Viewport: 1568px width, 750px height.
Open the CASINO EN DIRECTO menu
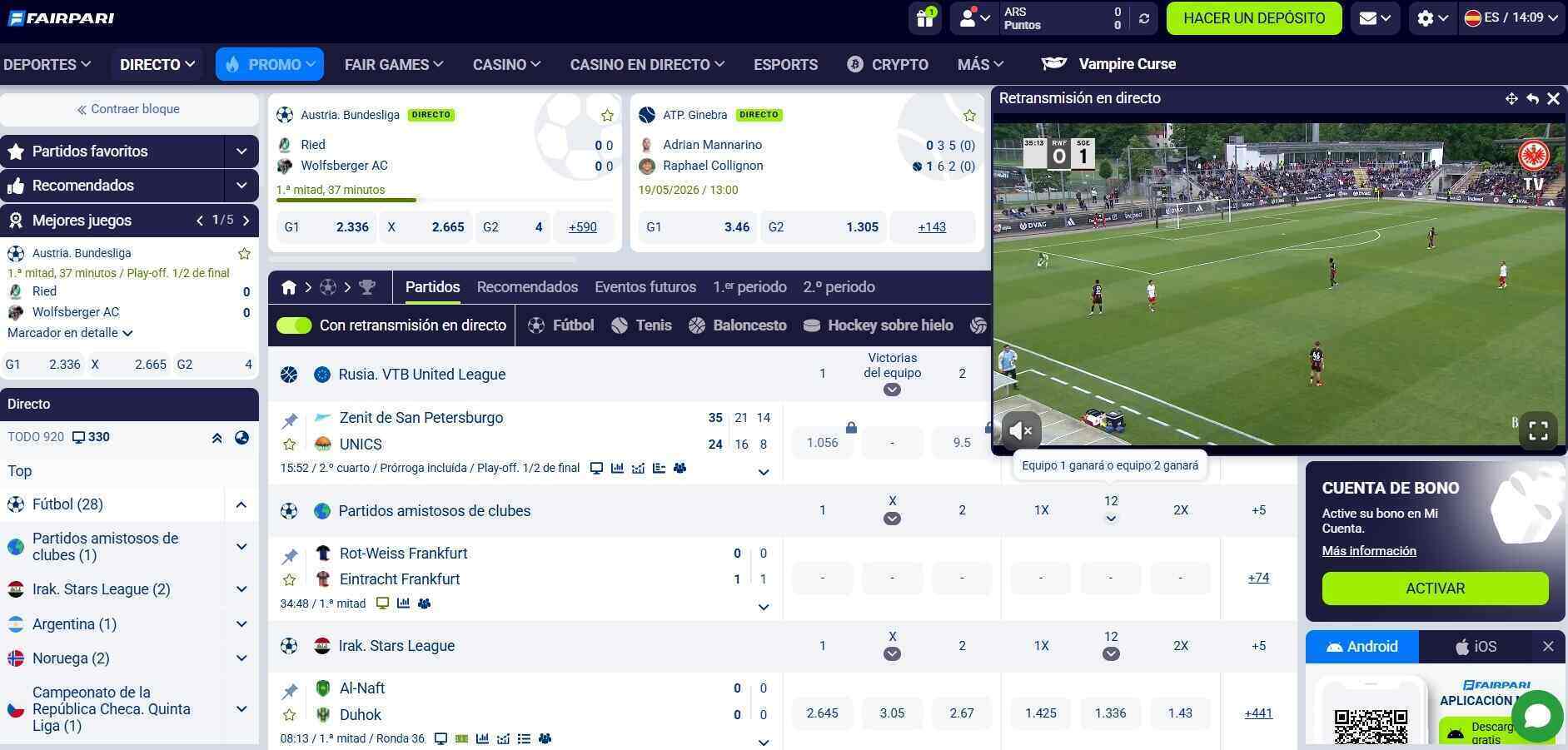647,64
